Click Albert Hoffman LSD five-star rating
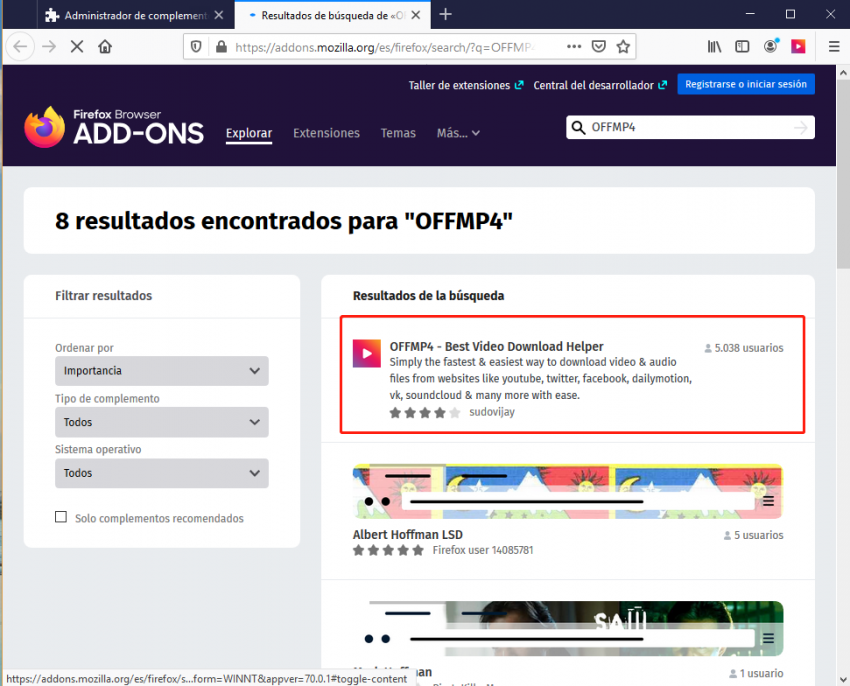850x686 pixels. tap(388, 550)
